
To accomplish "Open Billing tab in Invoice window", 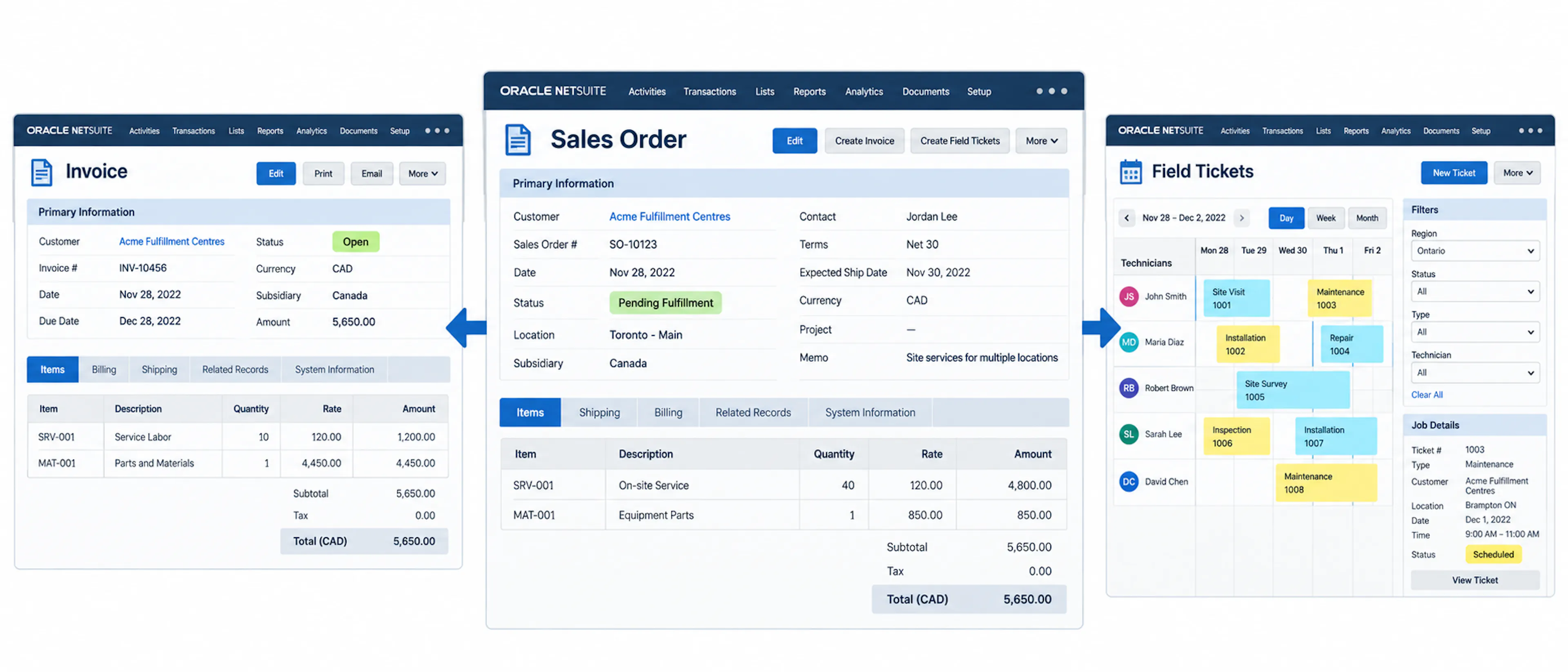I will 103,369.
